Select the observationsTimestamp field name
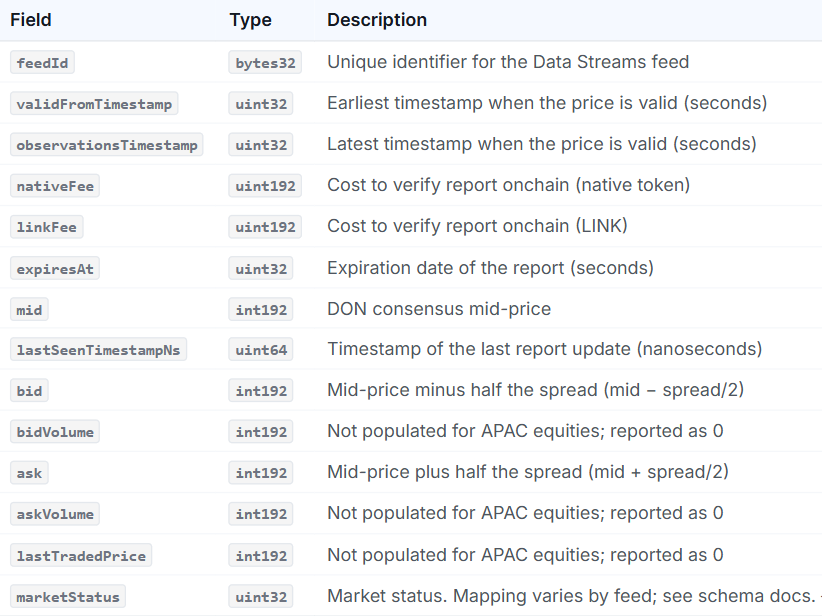Screen dimensions: 822x616 (107, 145)
